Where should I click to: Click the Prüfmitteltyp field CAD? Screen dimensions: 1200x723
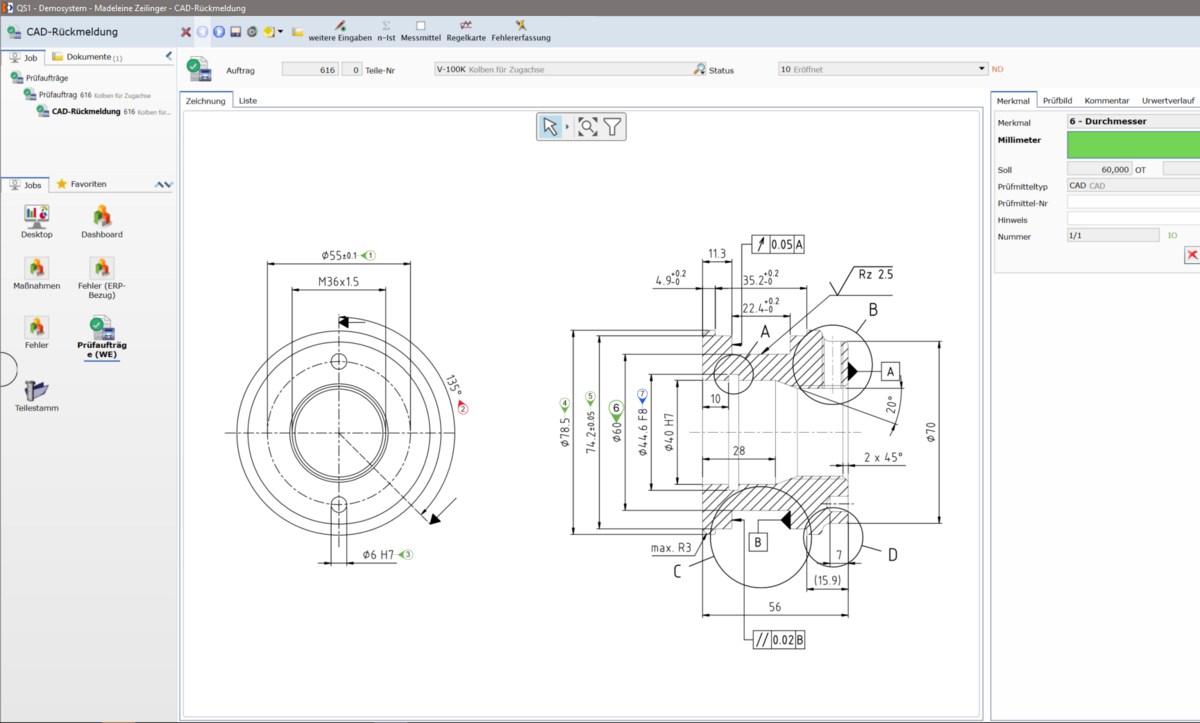tap(1133, 186)
